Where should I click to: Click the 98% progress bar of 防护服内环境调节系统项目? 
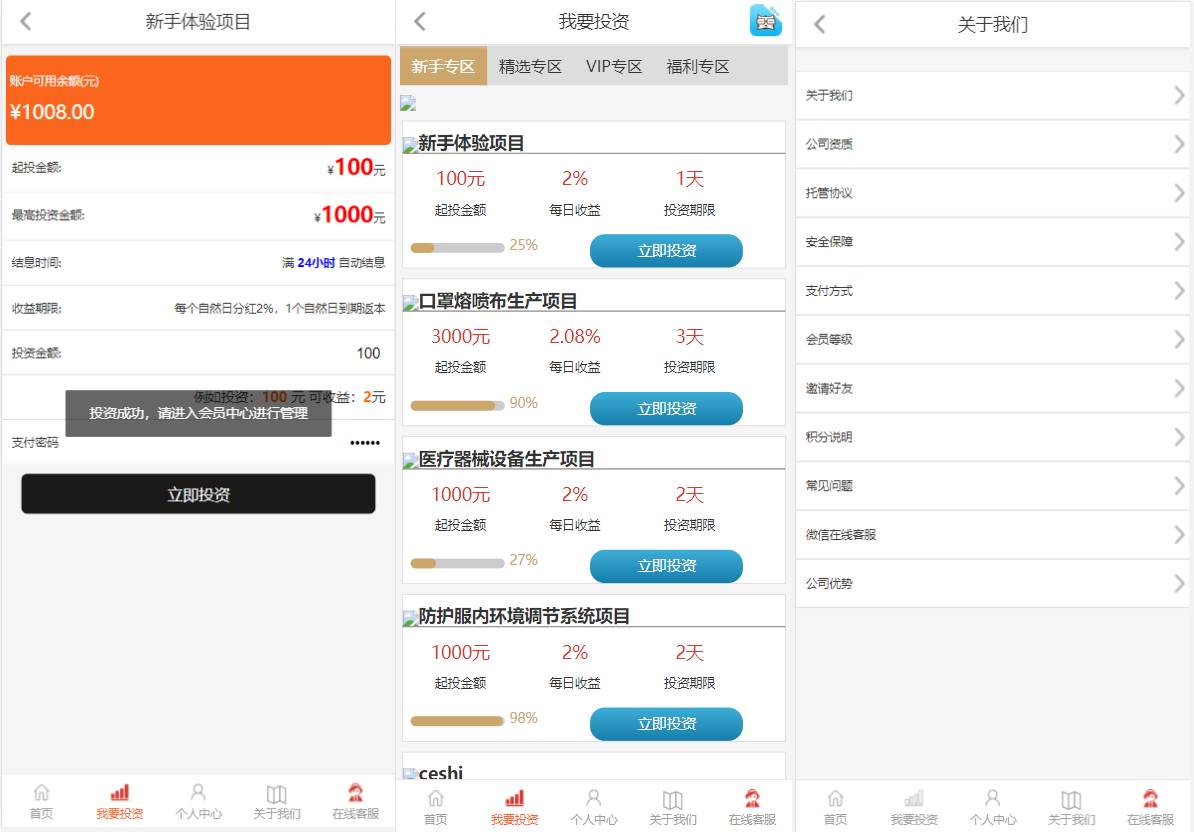[458, 720]
